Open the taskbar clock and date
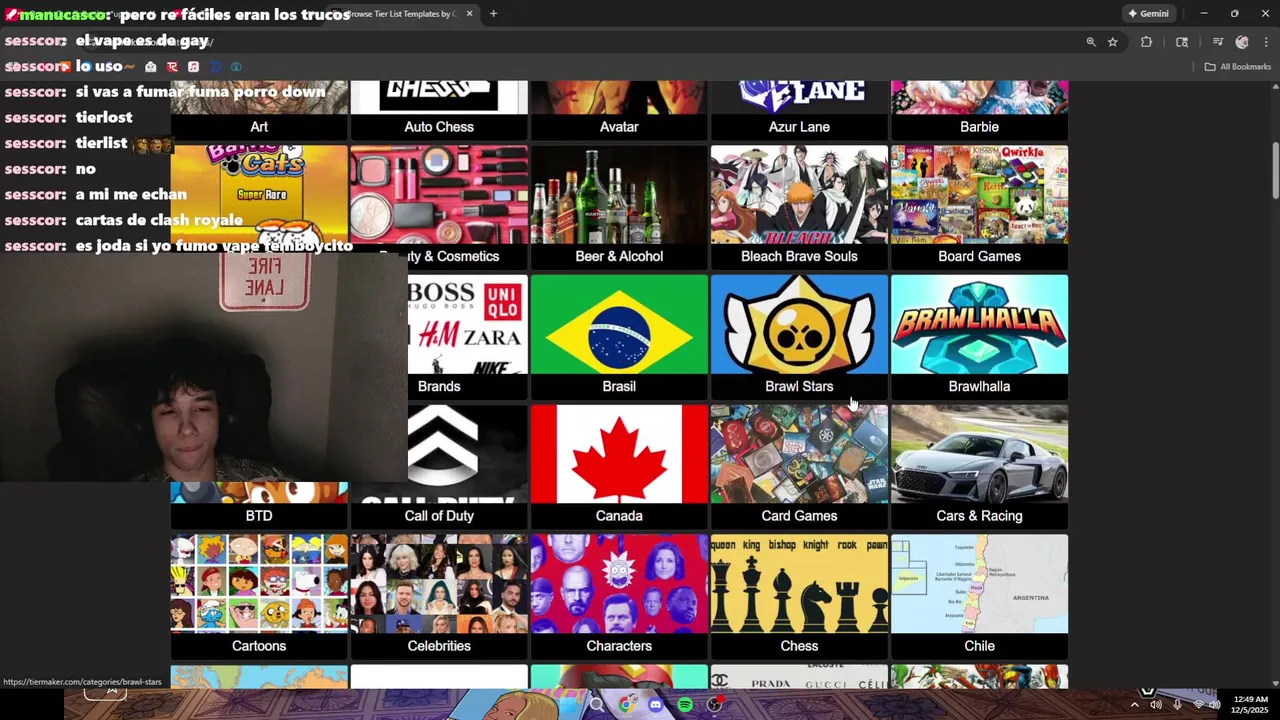Screen dimensions: 1280x720 point(1250,705)
